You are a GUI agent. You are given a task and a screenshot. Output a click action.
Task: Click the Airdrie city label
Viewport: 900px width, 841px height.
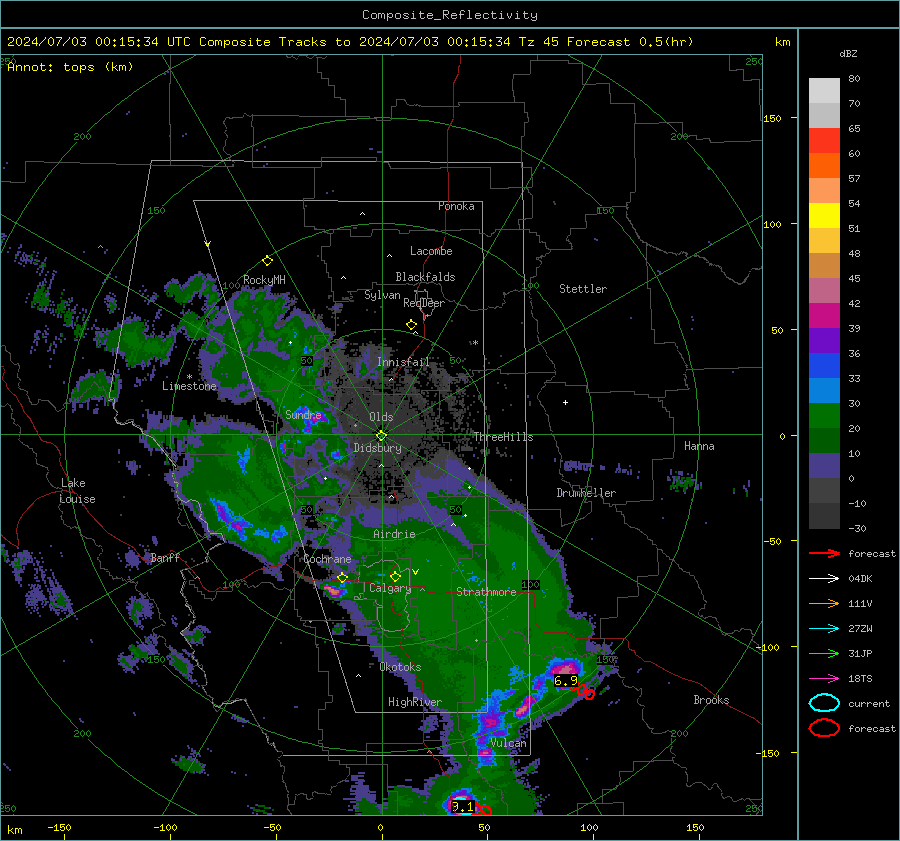pyautogui.click(x=394, y=534)
